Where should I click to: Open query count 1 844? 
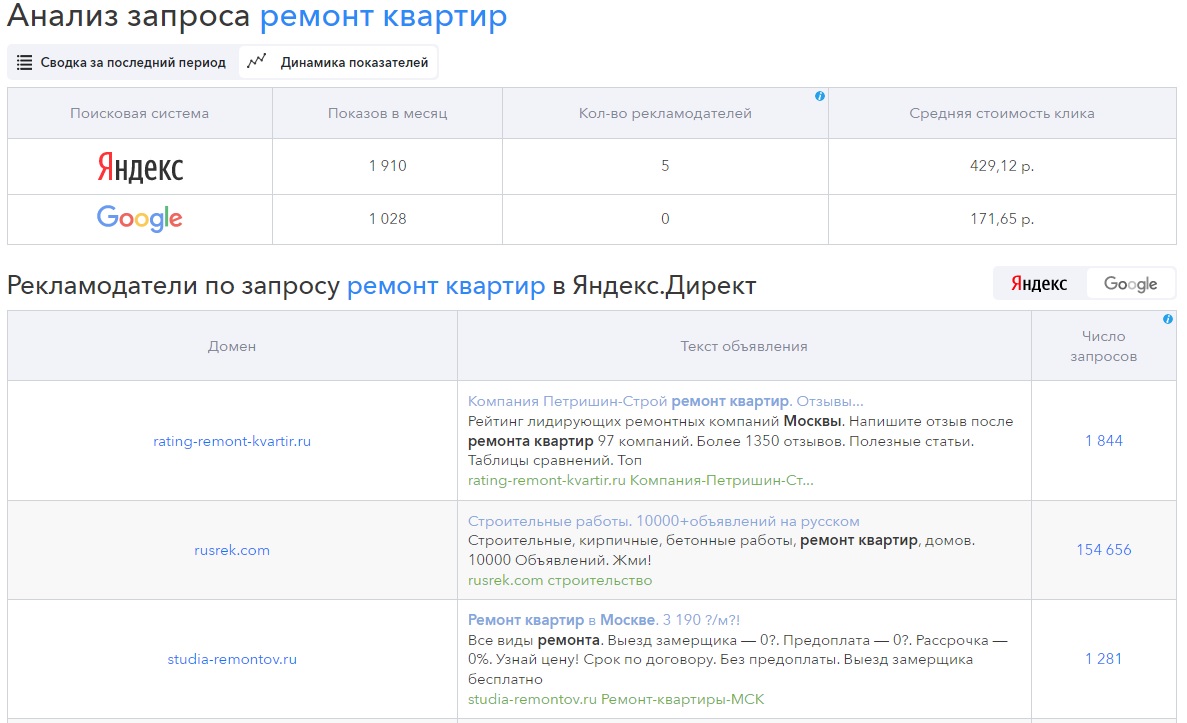[1104, 441]
